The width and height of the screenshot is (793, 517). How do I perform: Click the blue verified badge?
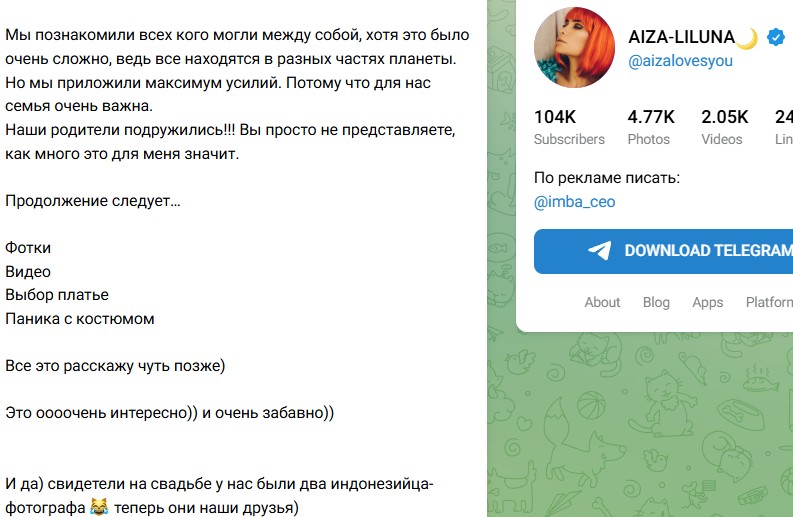[x=775, y=38]
